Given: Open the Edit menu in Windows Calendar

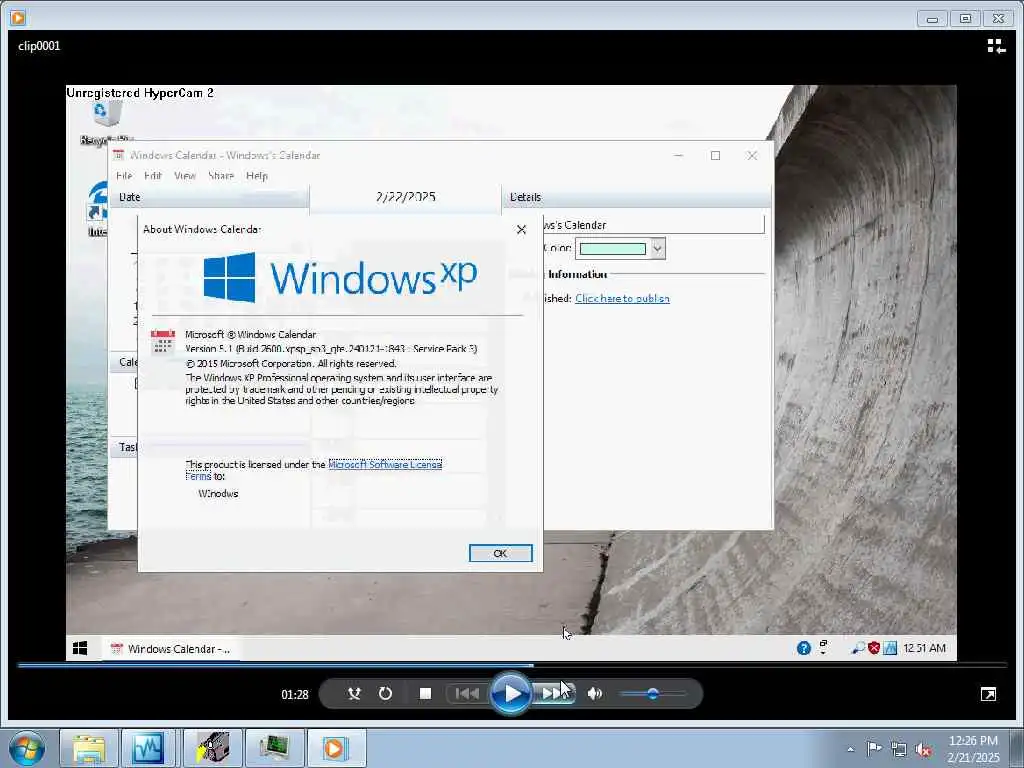Looking at the screenshot, I should [153, 176].
